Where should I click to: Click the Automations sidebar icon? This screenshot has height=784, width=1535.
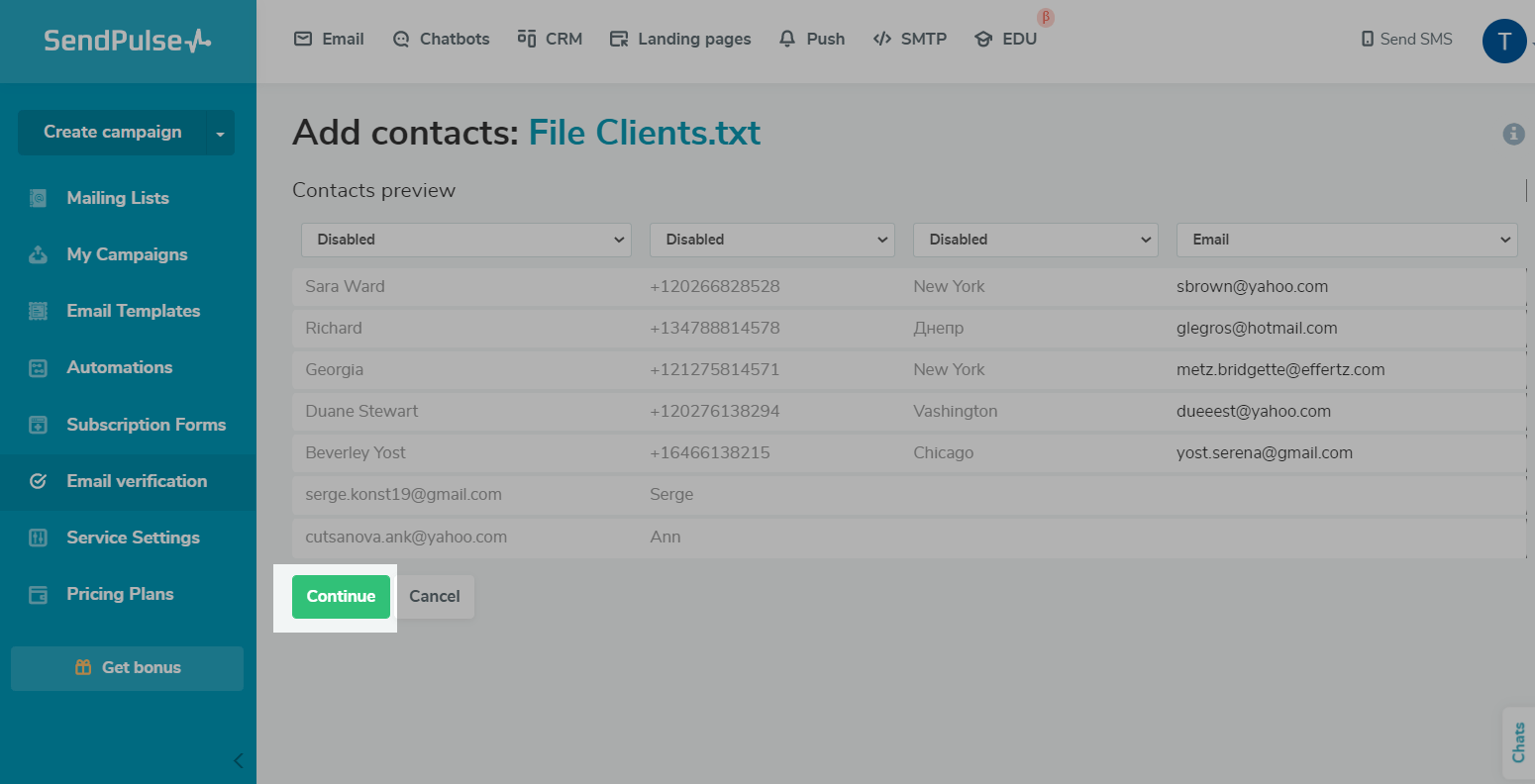tap(38, 368)
